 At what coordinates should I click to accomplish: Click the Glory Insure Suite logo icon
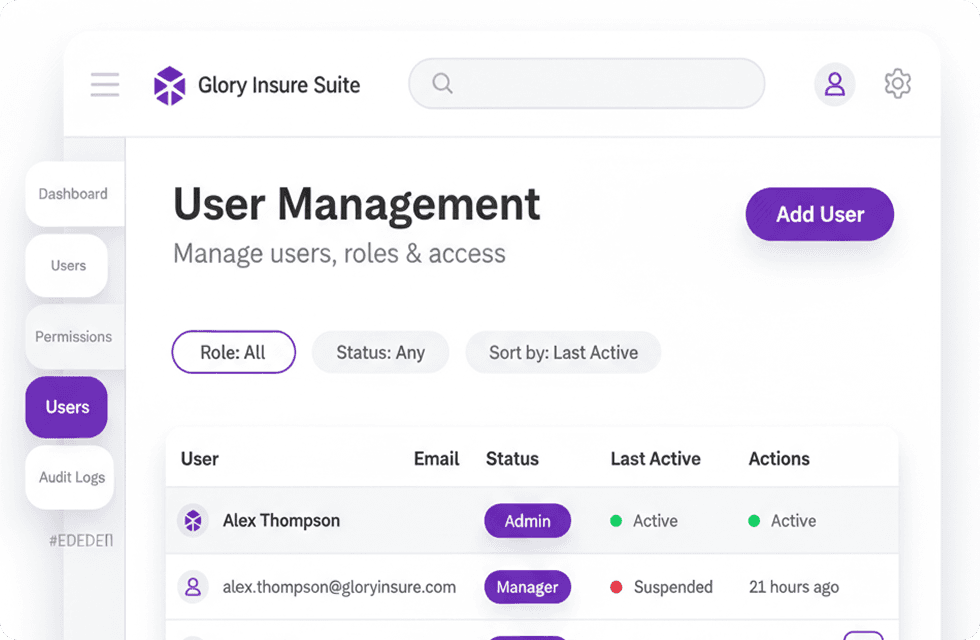pyautogui.click(x=169, y=86)
